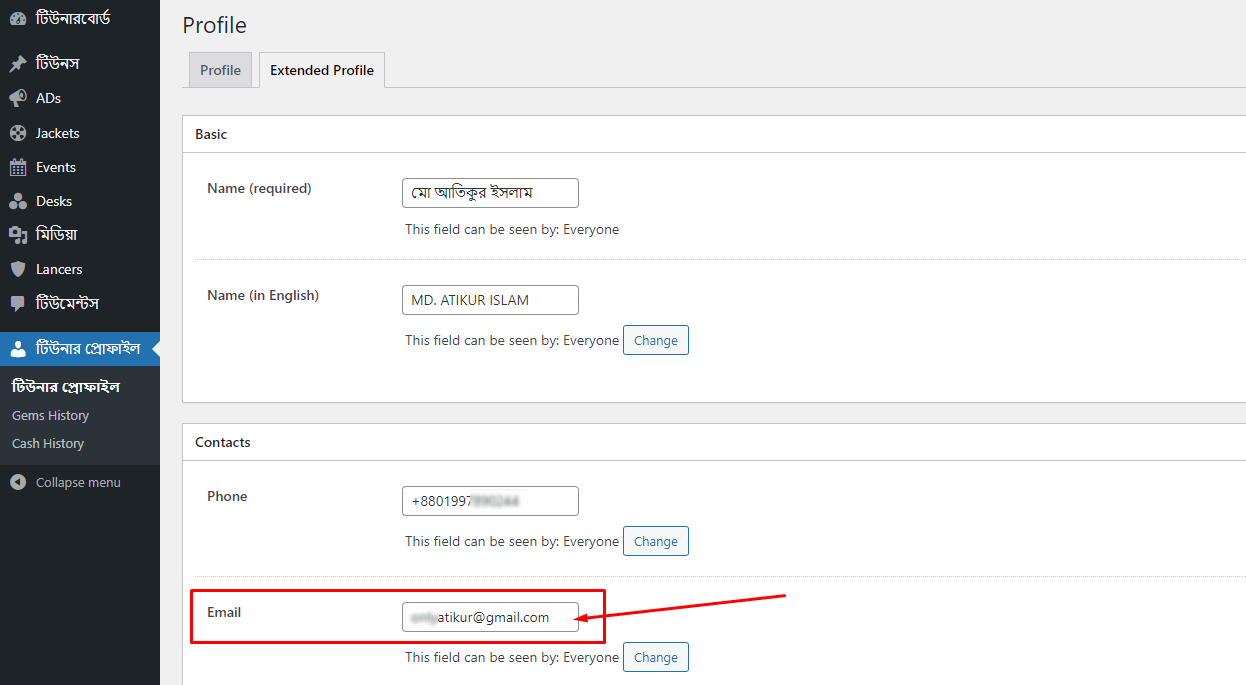This screenshot has width=1246, height=685.
Task: Open টিউনার প্রোফাইল submenu entry
Action: pos(66,387)
